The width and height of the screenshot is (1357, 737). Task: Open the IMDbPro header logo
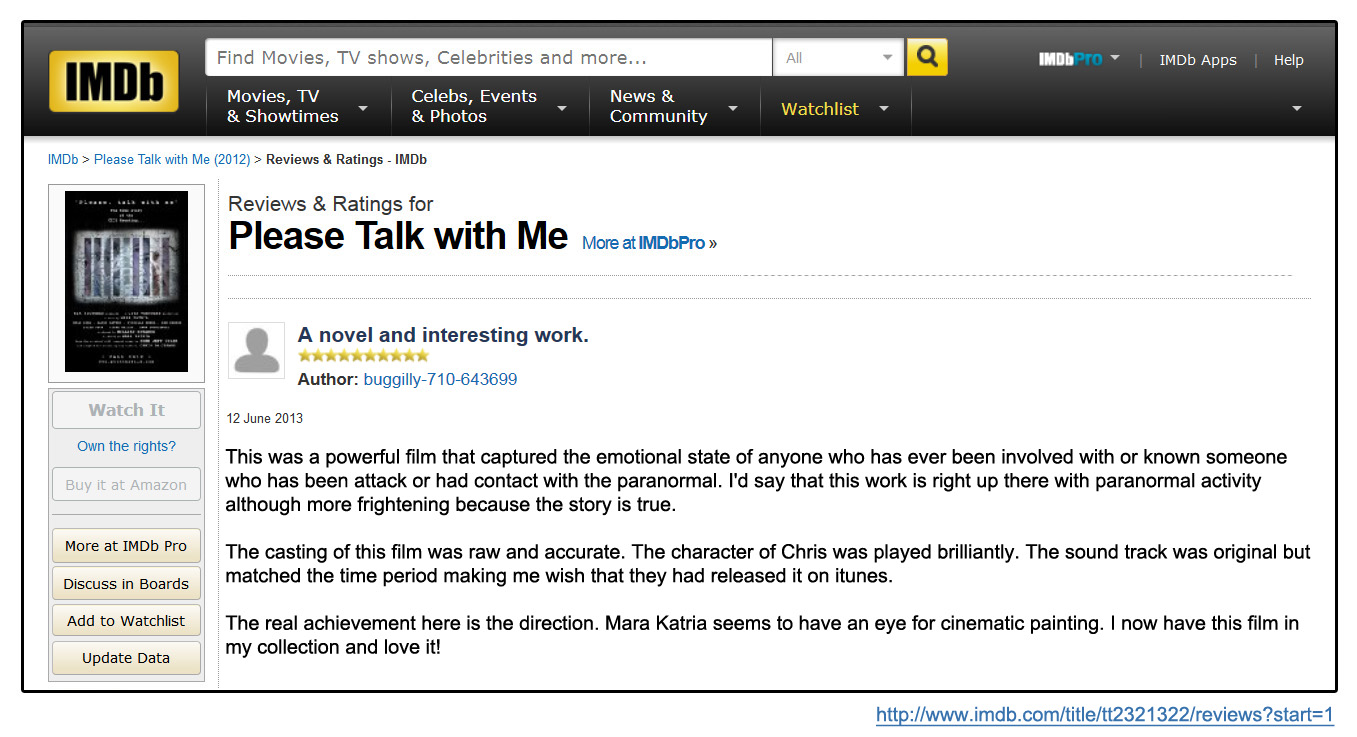point(1070,59)
